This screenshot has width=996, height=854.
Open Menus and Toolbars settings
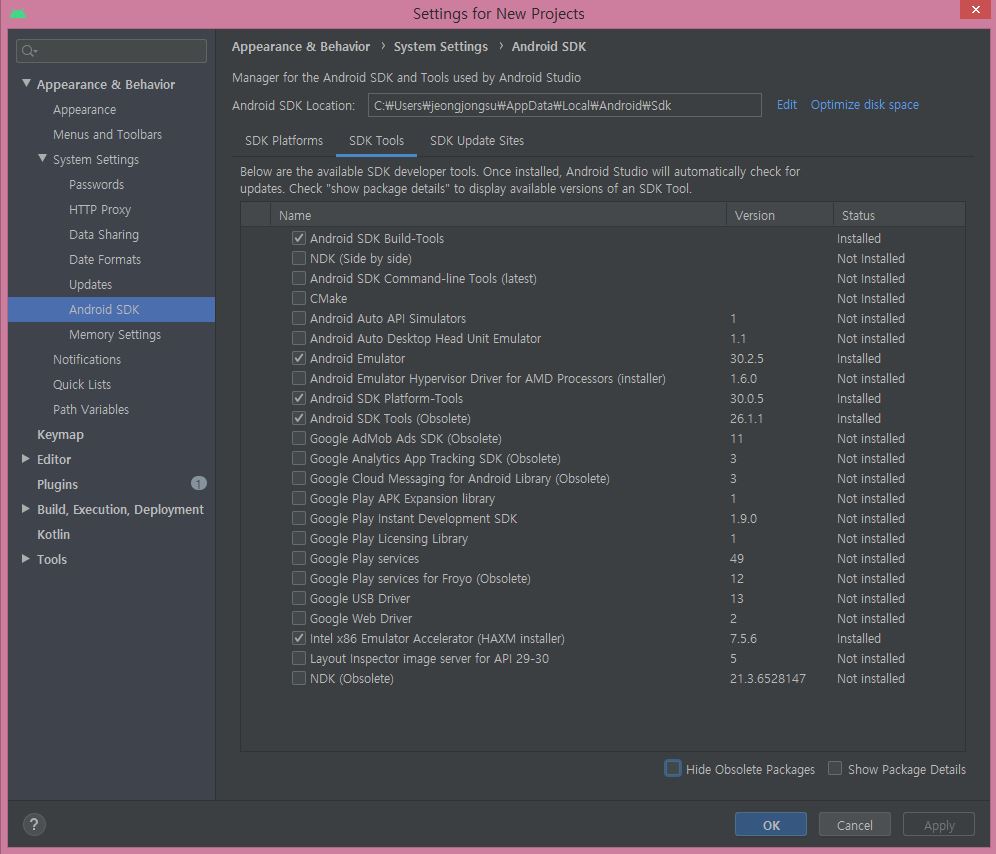tap(107, 134)
